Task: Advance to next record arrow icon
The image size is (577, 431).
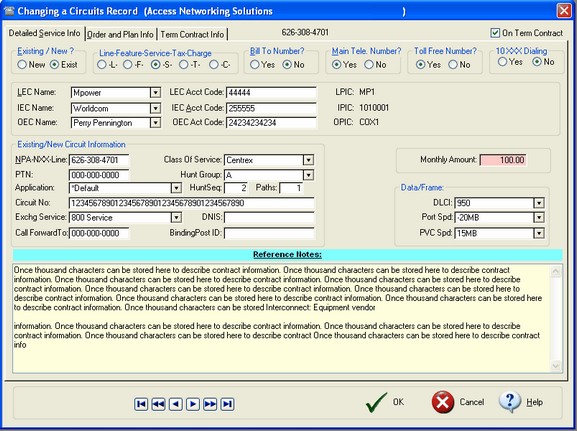Action: [x=193, y=404]
